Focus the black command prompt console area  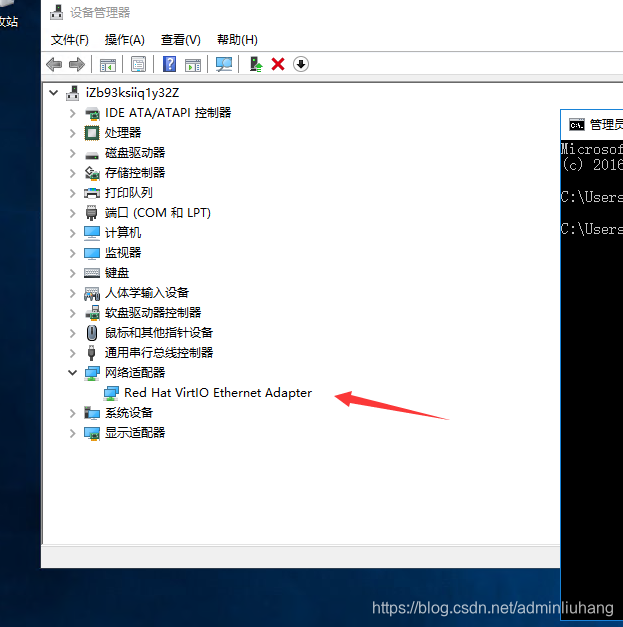point(592,380)
